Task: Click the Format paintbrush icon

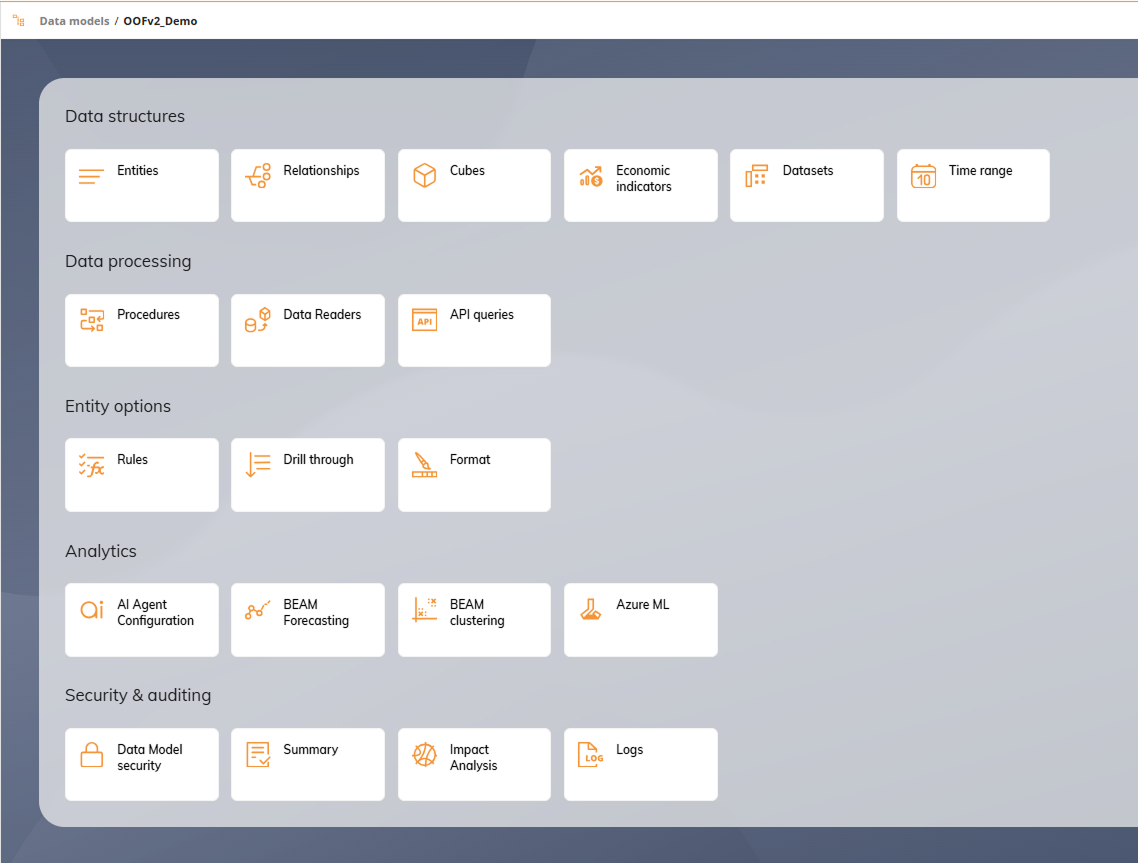Action: click(x=425, y=465)
